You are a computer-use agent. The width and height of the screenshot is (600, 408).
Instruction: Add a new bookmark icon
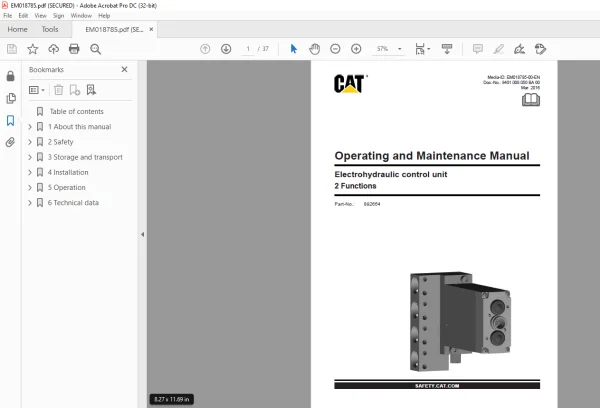pyautogui.click(x=75, y=90)
